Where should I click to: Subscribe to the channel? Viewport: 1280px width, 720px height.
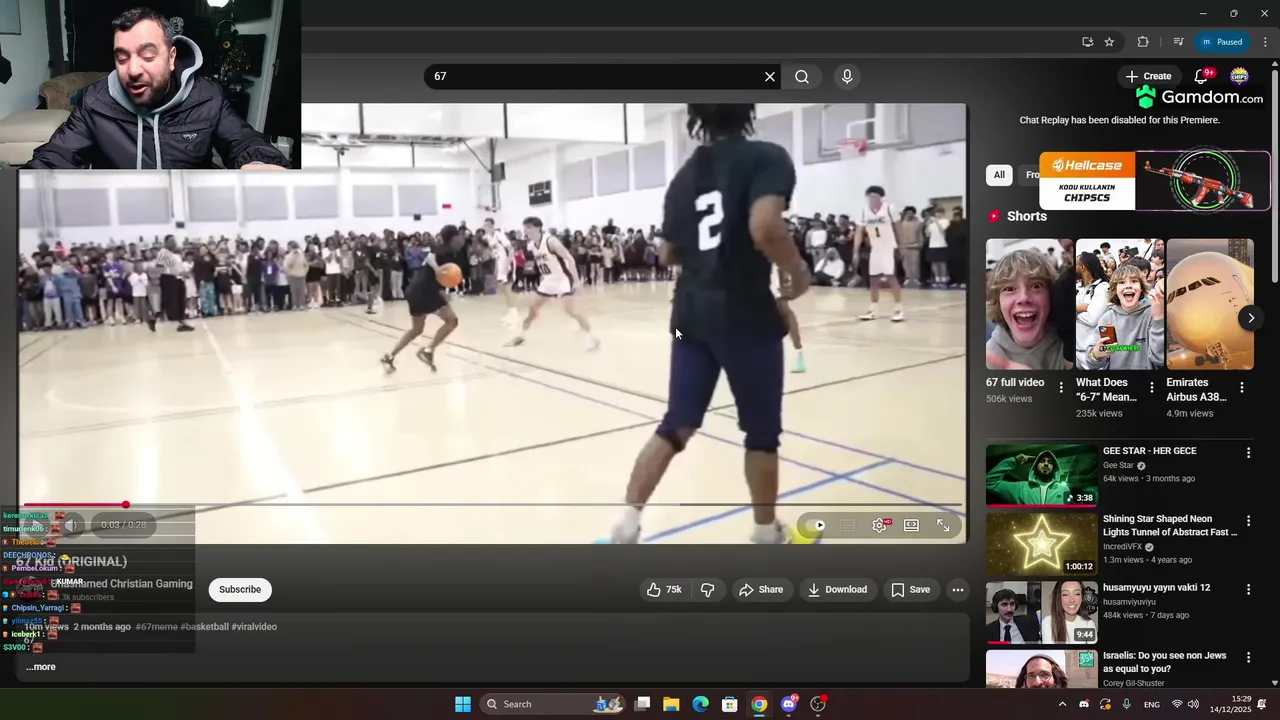tap(240, 590)
